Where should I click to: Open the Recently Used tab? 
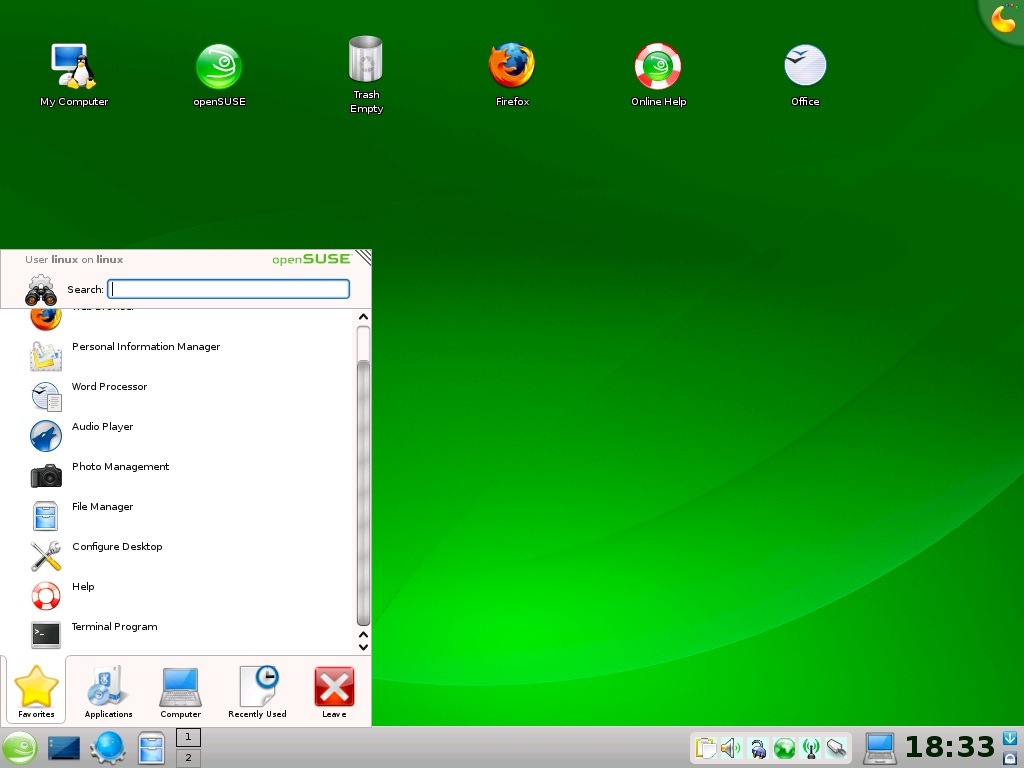tap(256, 692)
